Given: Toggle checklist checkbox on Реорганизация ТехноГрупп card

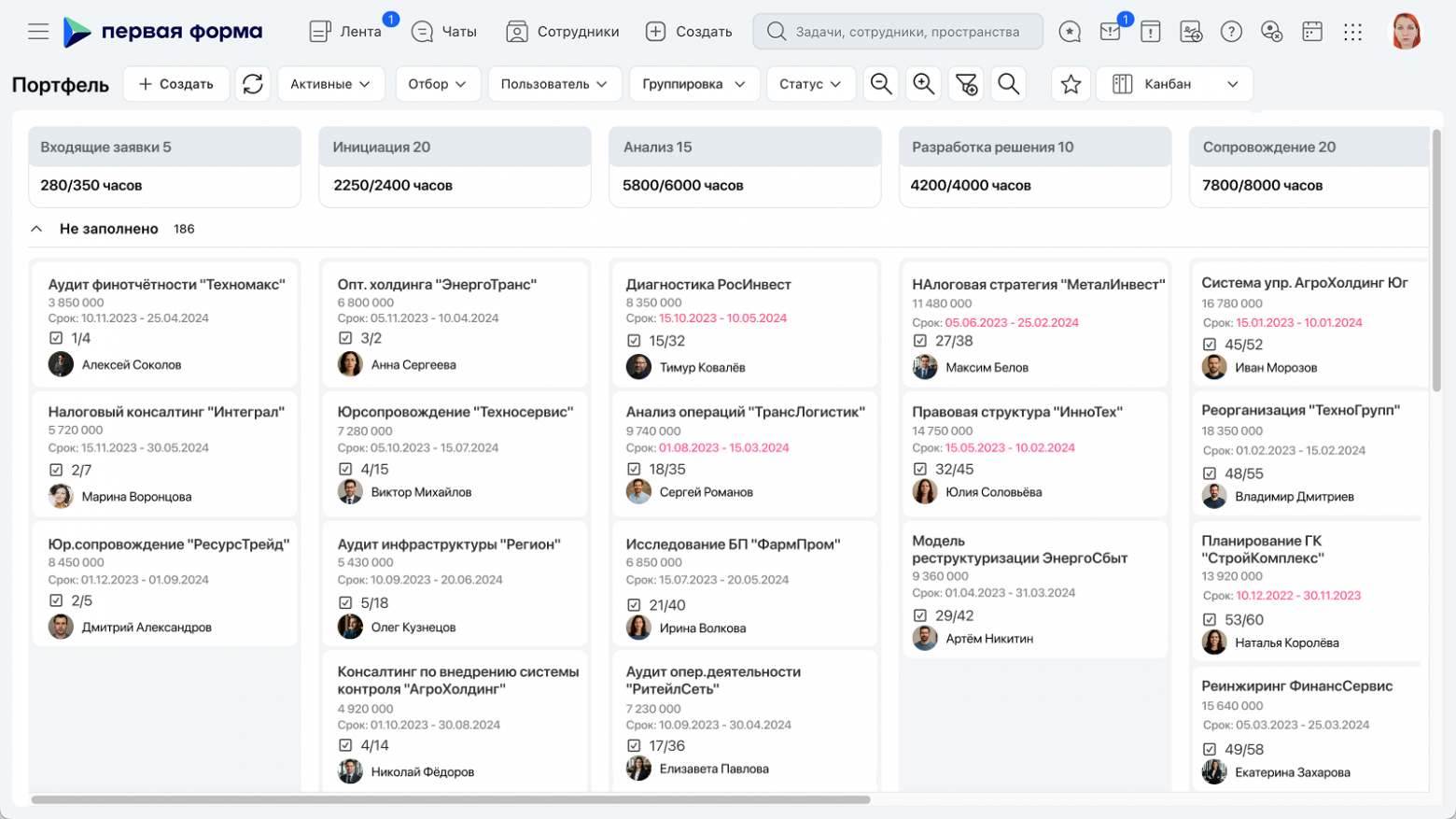Looking at the screenshot, I should [1210, 473].
